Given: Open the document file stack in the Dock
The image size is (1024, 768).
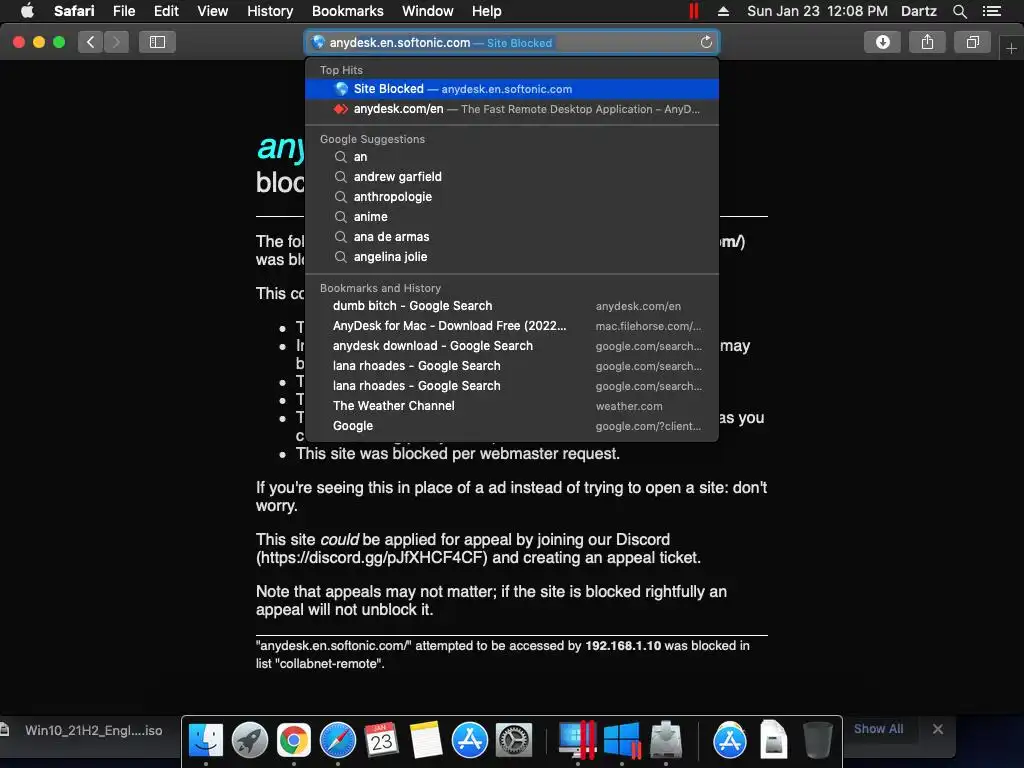Looking at the screenshot, I should (773, 741).
